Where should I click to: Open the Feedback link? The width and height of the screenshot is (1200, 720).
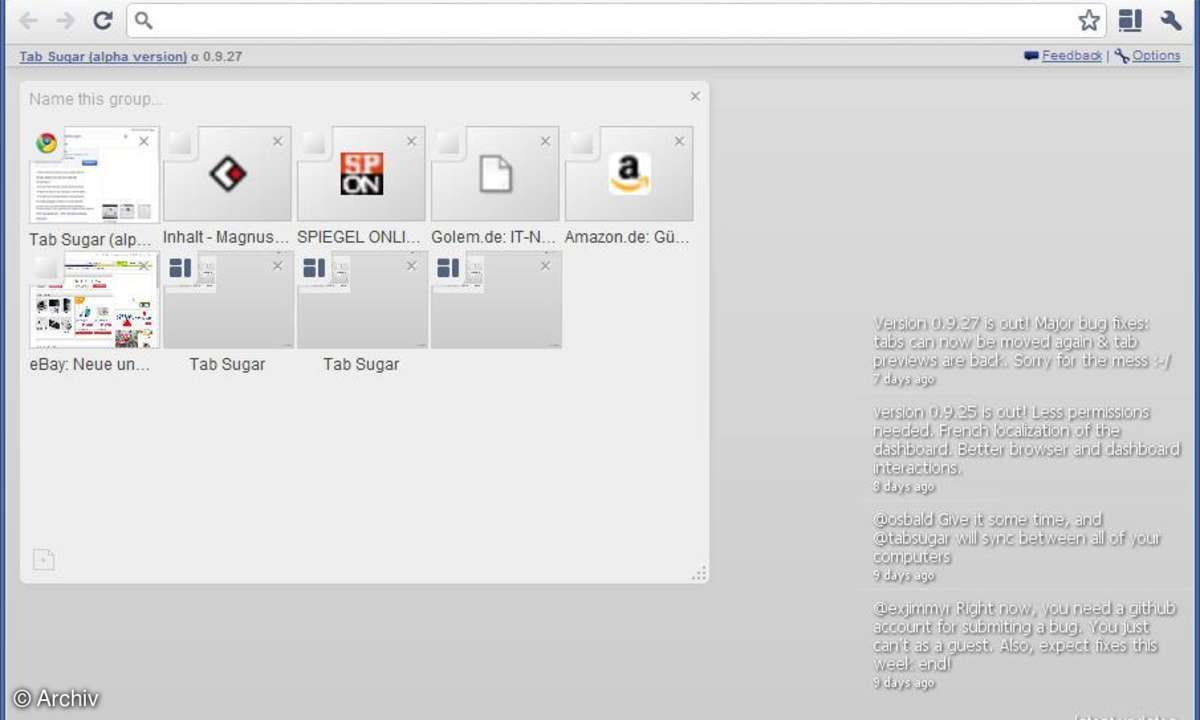click(1072, 56)
